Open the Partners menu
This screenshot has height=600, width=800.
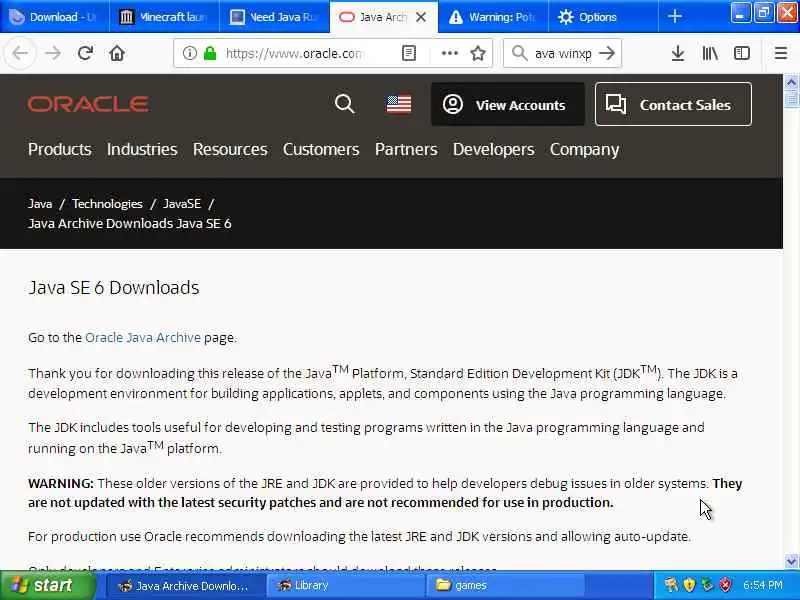point(406,149)
